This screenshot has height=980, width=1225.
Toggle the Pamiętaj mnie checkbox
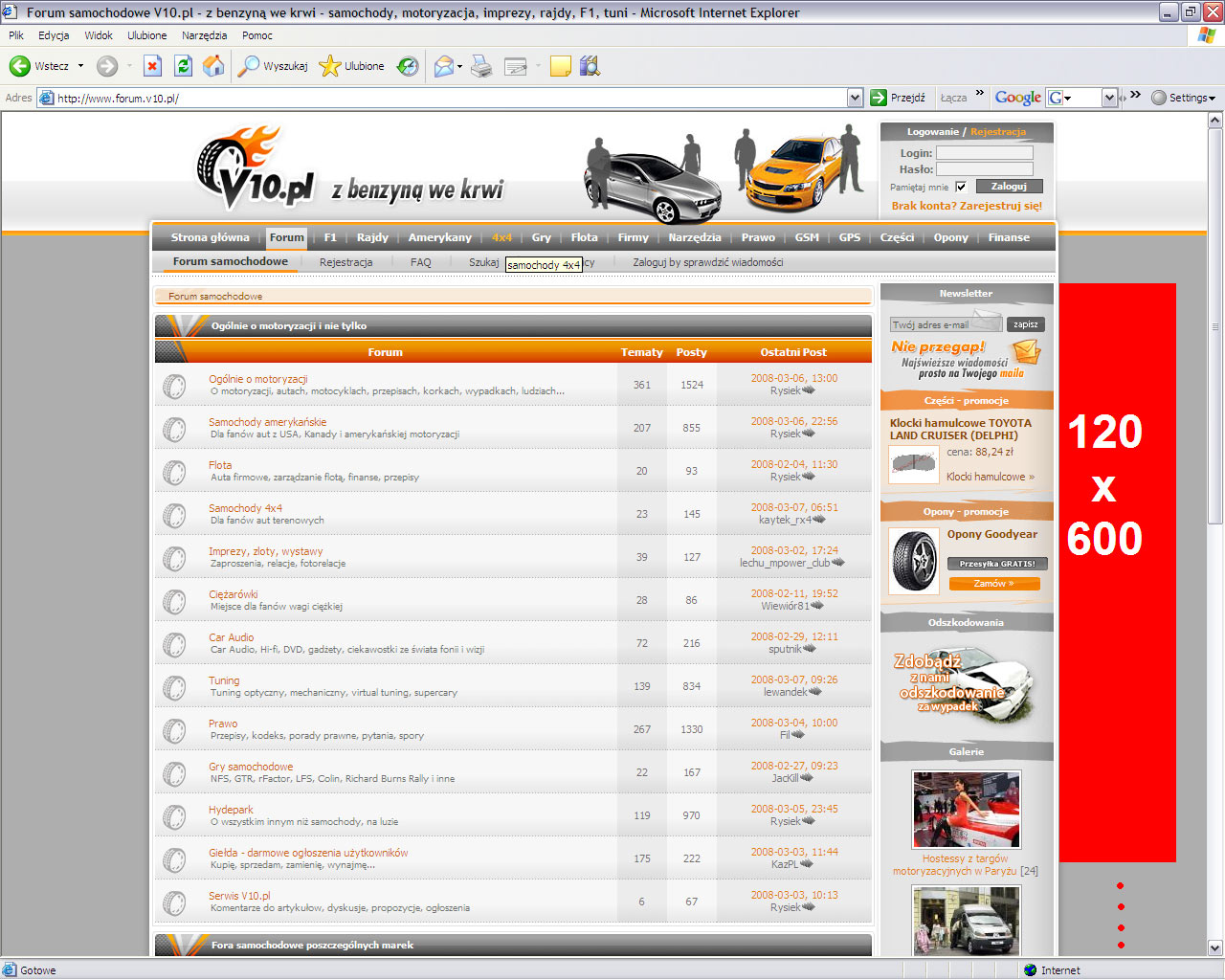coord(961,187)
